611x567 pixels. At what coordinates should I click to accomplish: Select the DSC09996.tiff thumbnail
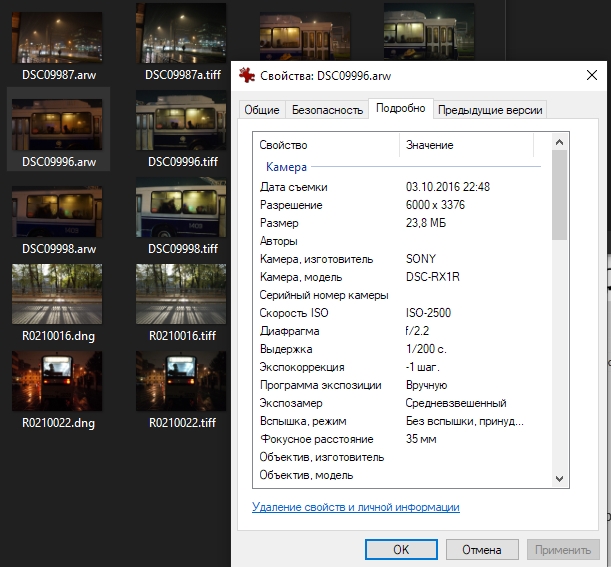click(x=181, y=120)
